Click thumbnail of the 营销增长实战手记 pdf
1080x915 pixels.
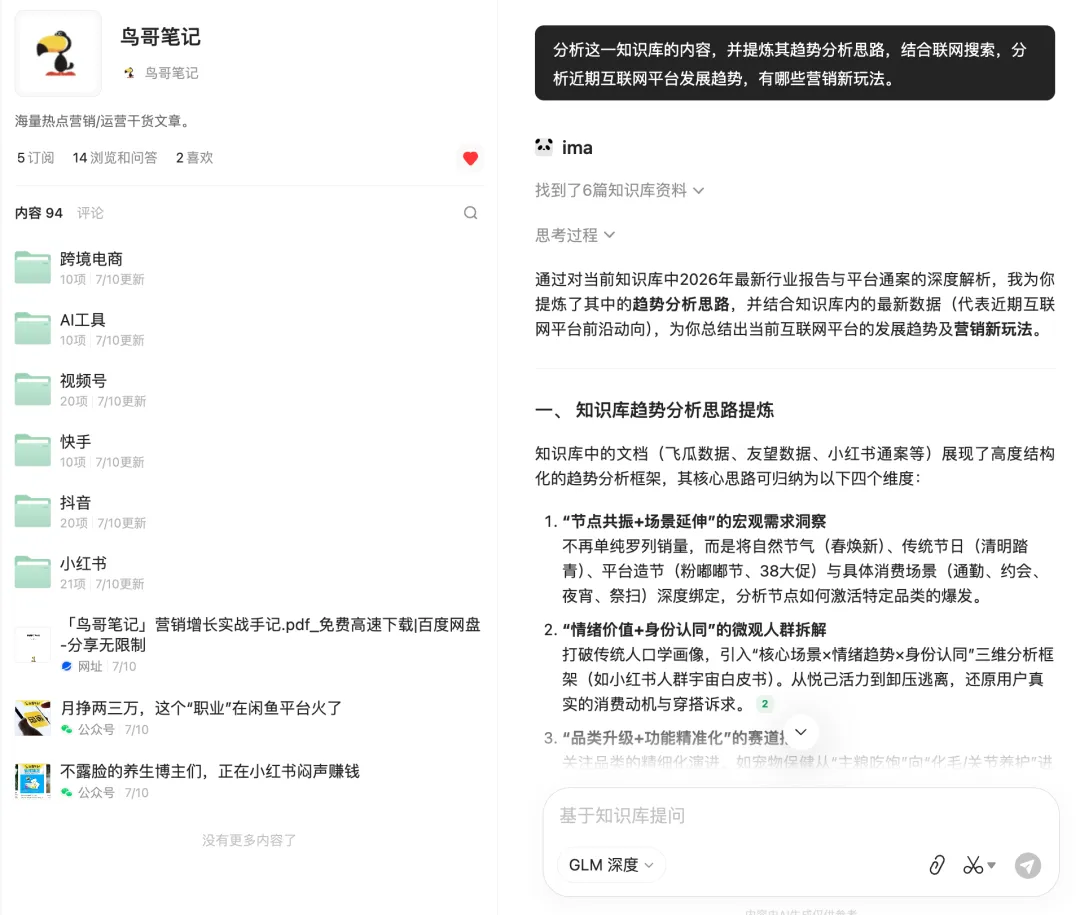pos(32,645)
